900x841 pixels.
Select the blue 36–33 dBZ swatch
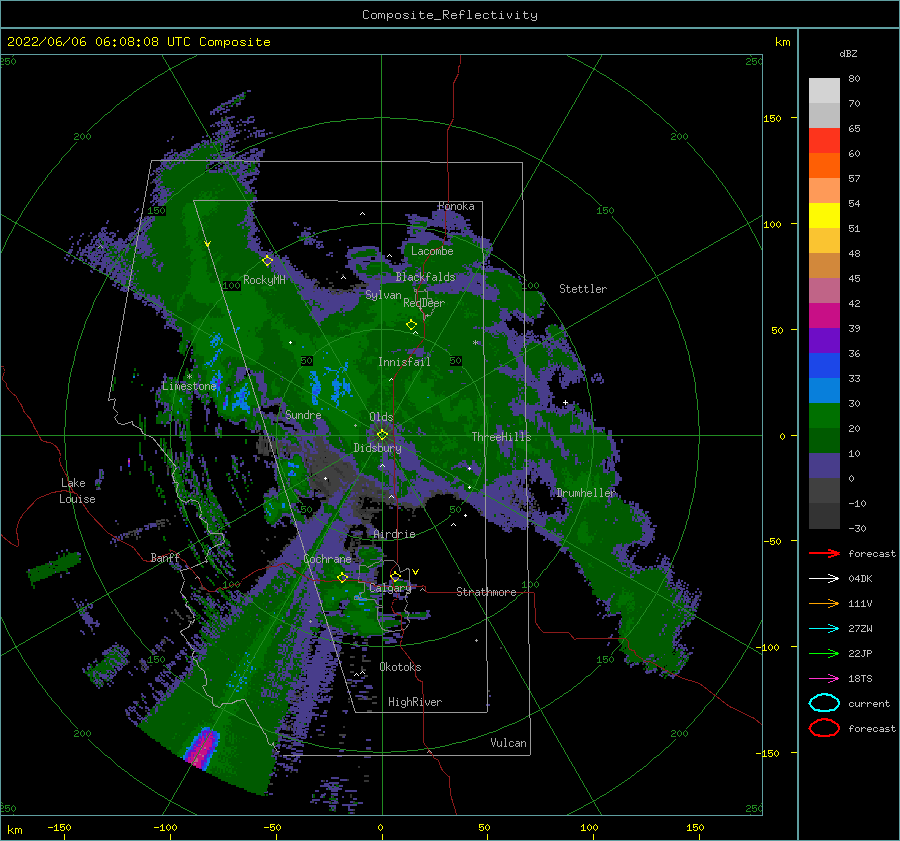824,366
